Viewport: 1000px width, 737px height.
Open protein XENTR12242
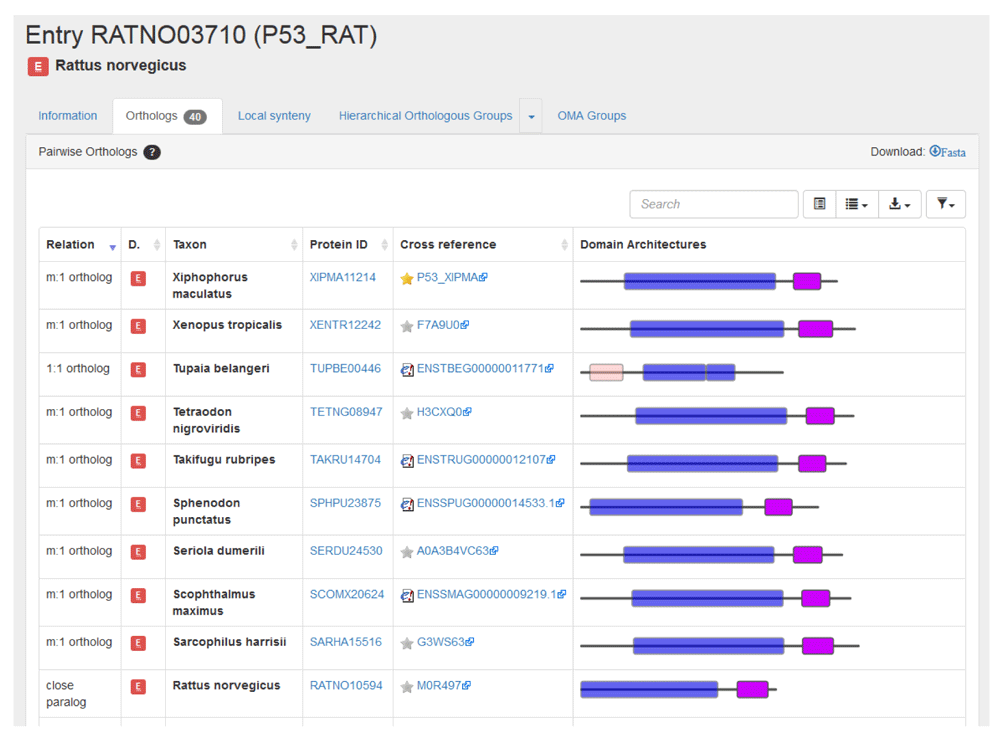[x=345, y=325]
